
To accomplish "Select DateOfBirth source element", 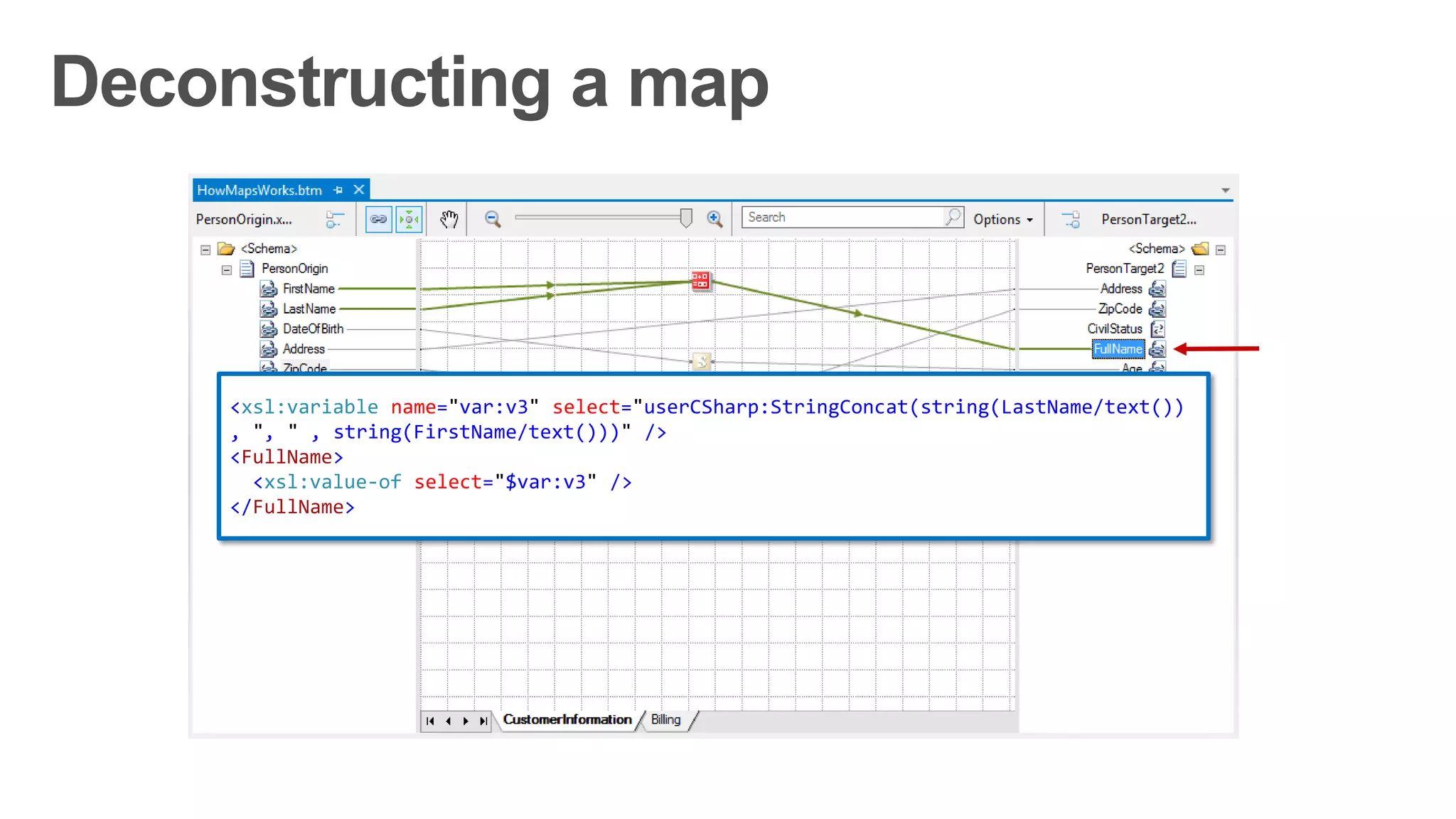I will pos(313,328).
